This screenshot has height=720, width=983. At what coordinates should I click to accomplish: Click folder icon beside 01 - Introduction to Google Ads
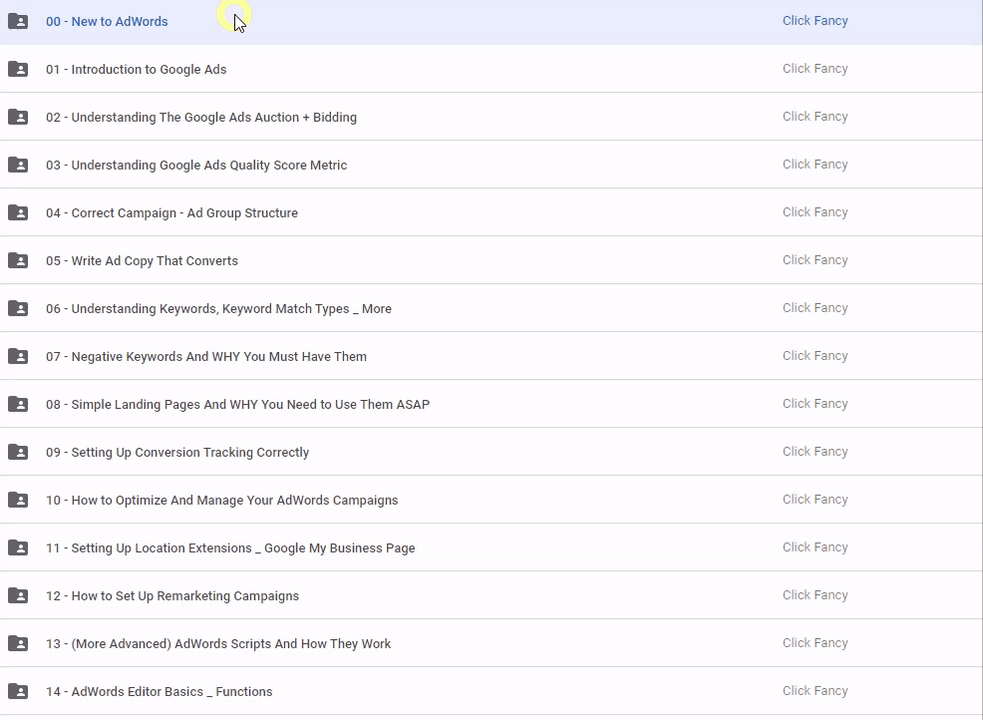tap(18, 69)
